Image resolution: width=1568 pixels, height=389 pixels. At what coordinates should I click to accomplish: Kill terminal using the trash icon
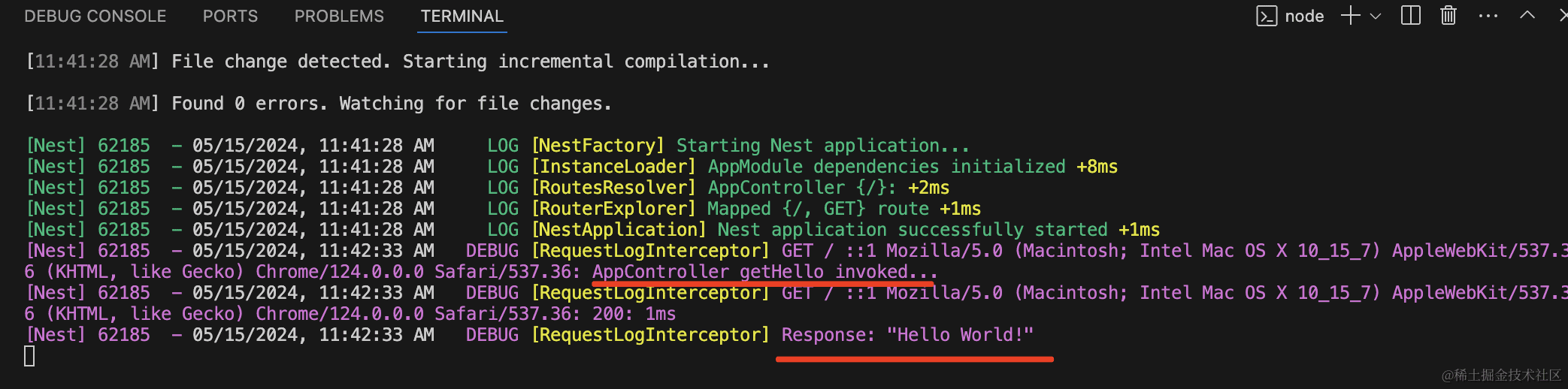pyautogui.click(x=1448, y=16)
